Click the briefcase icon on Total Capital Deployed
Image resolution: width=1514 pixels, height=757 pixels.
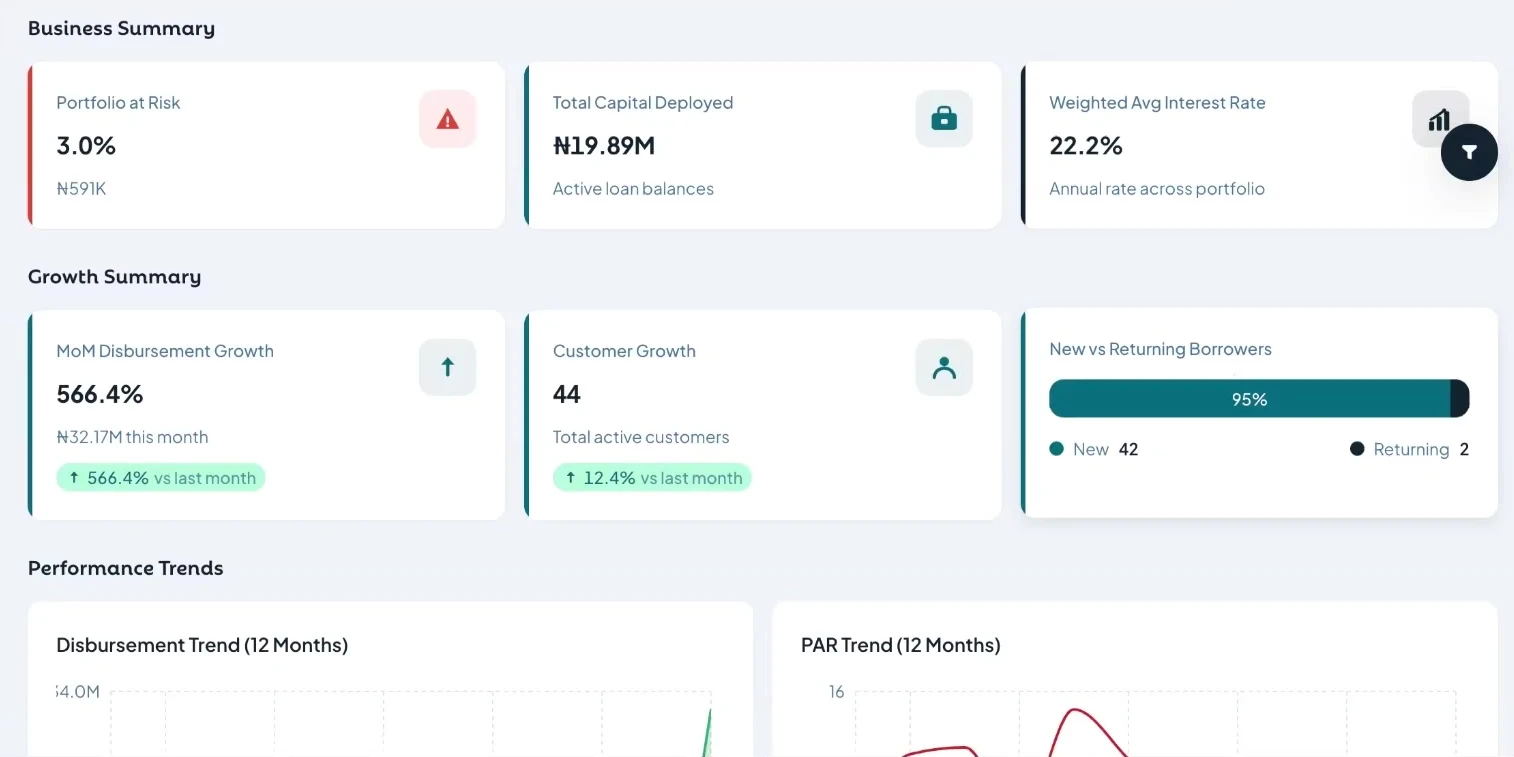coord(944,119)
